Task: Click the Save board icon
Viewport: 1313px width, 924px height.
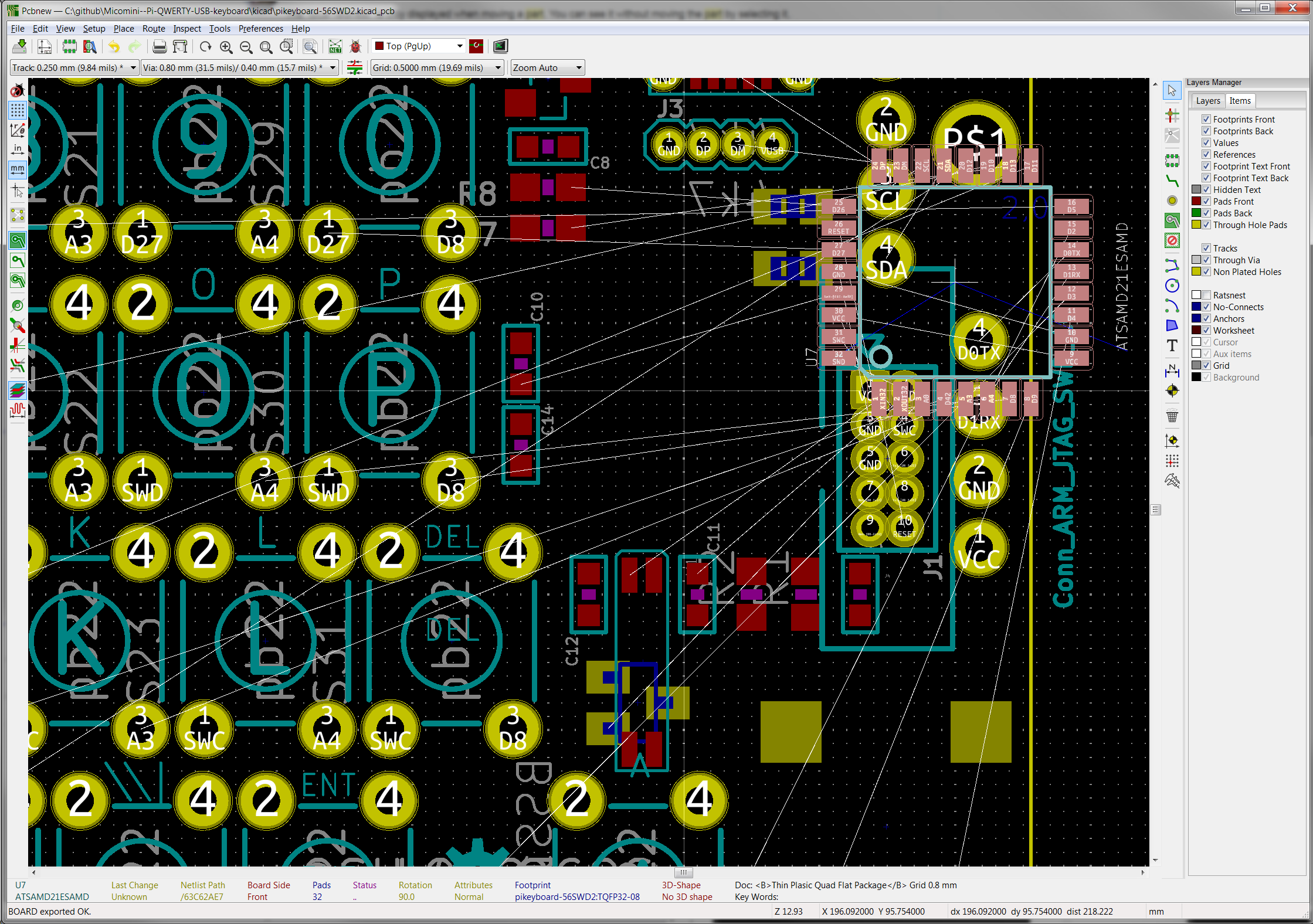Action: (x=19, y=46)
